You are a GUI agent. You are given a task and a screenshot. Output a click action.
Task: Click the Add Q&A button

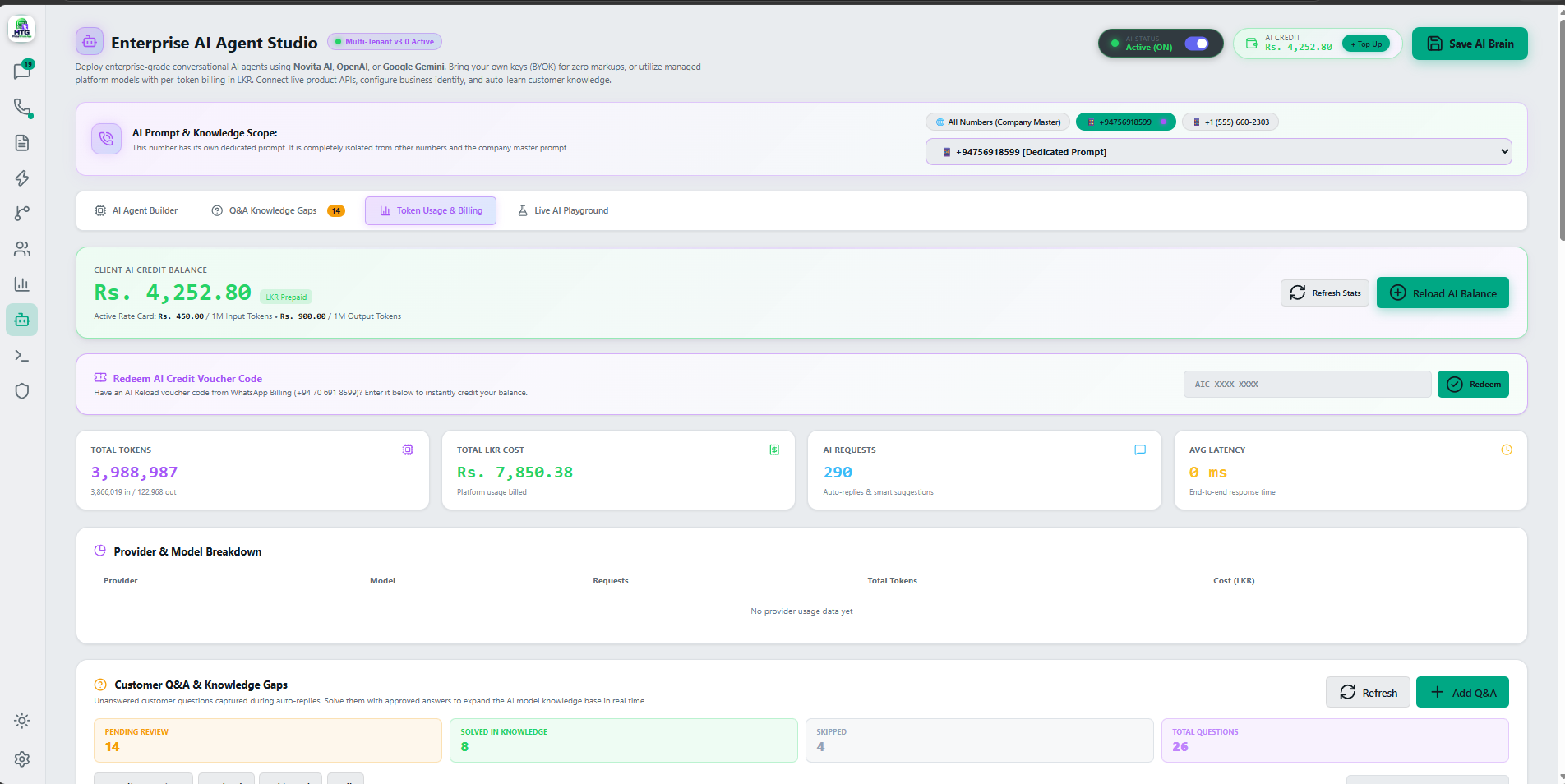[1462, 693]
